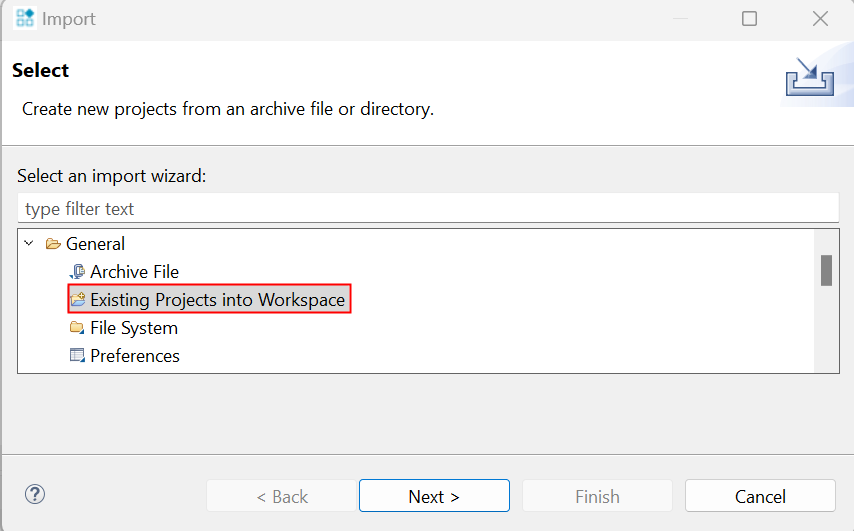
Task: Choose the File System import label
Action: pyautogui.click(x=133, y=328)
